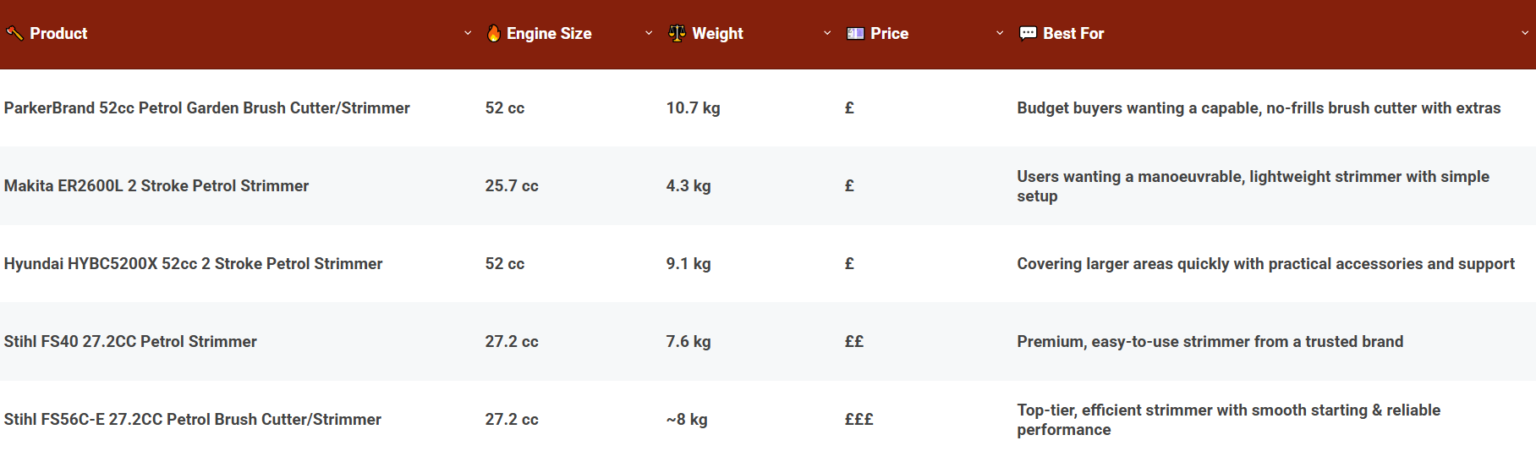Open the Weight column dropdown chevron

click(x=827, y=33)
